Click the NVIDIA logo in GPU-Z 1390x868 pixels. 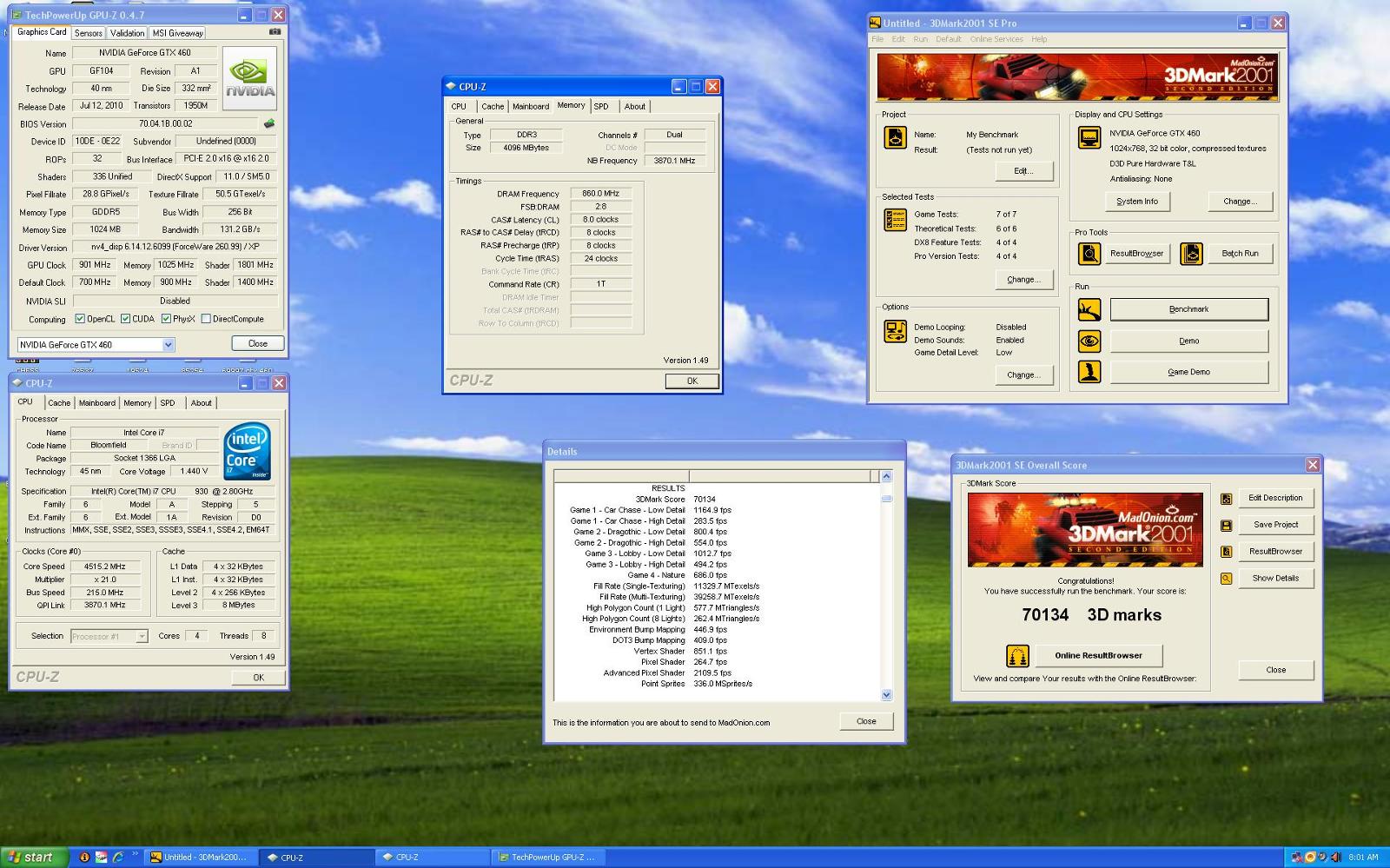250,78
